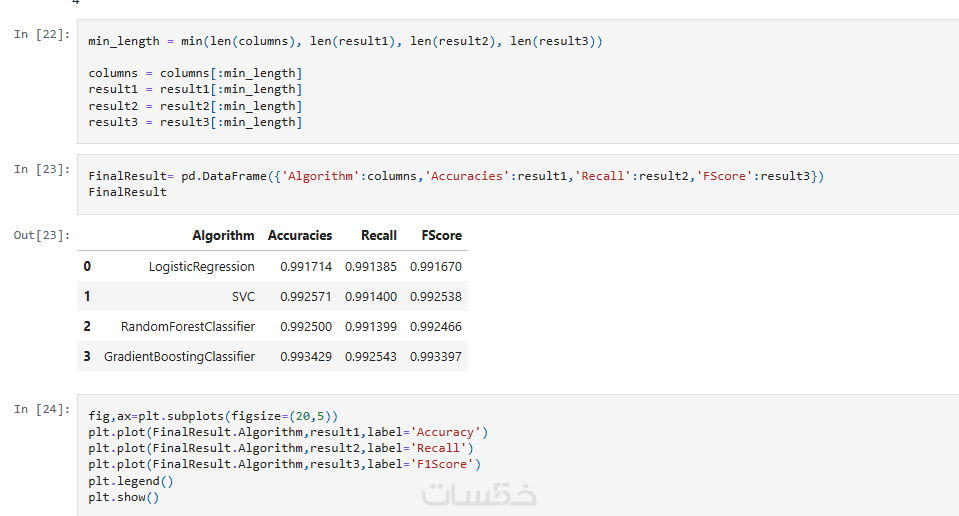
Task: Click the In [23] cell prompt
Action: [x=42, y=169]
